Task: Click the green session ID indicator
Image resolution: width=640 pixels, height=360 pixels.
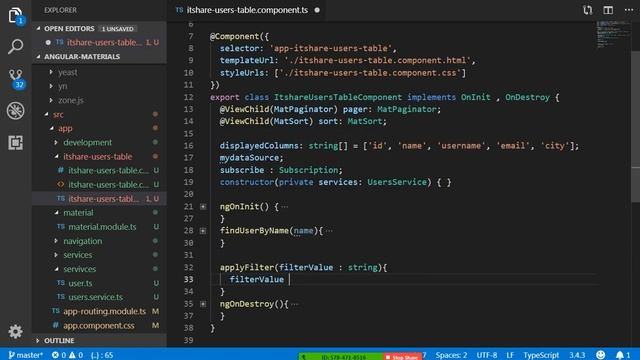Action: click(340, 357)
